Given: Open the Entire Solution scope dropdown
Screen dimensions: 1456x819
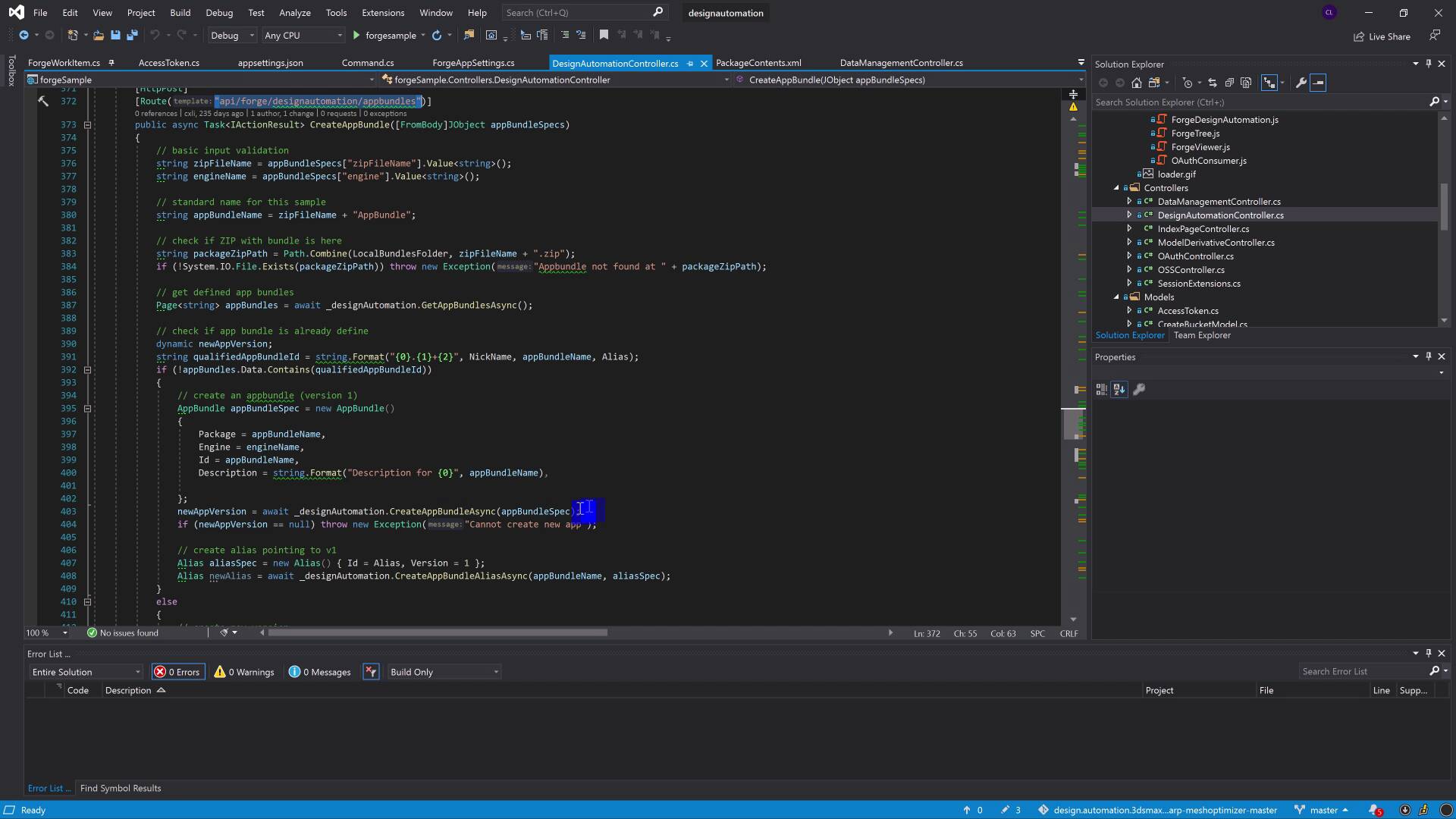Looking at the screenshot, I should 85,672.
